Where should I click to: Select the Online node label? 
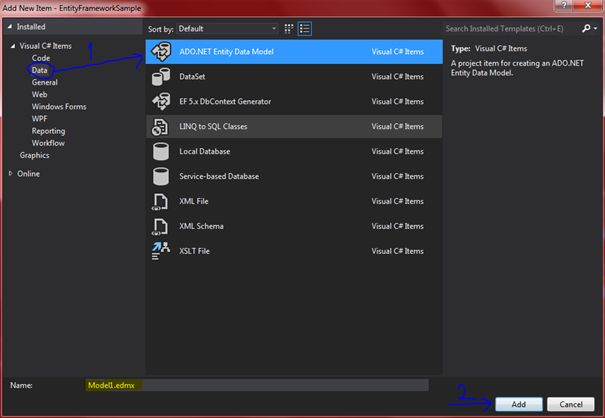click(x=29, y=174)
